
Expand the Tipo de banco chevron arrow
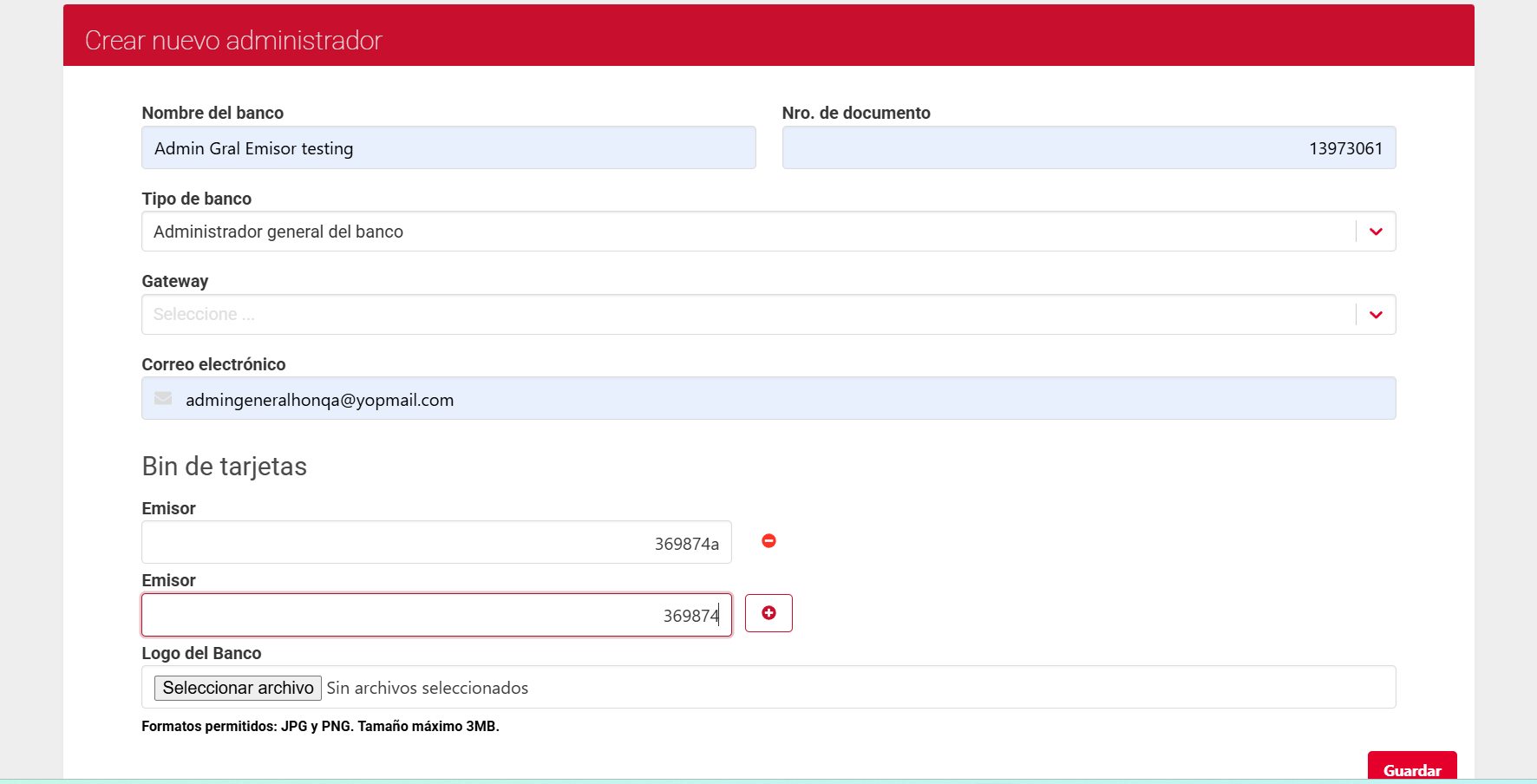pyautogui.click(x=1376, y=232)
